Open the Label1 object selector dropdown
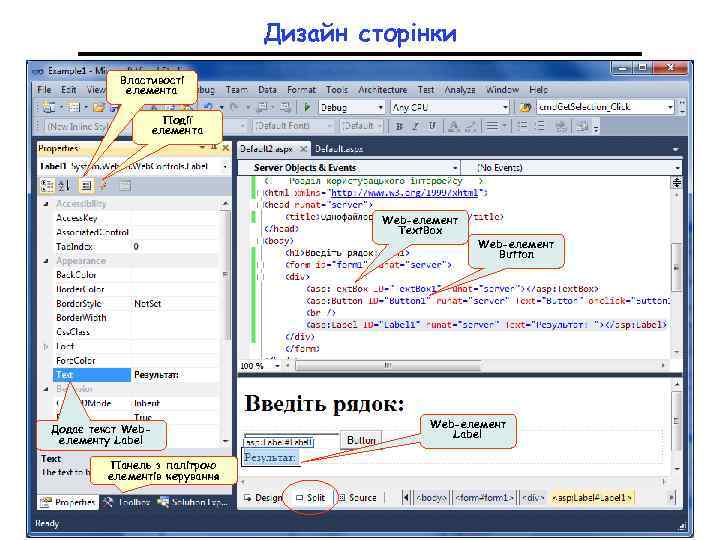Image resolution: width=720 pixels, height=540 pixels. [x=225, y=166]
